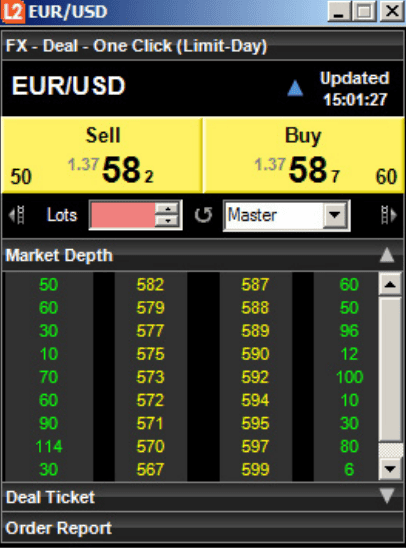The width and height of the screenshot is (406, 548).
Task: Open the Master account dropdown
Action: tap(335, 215)
